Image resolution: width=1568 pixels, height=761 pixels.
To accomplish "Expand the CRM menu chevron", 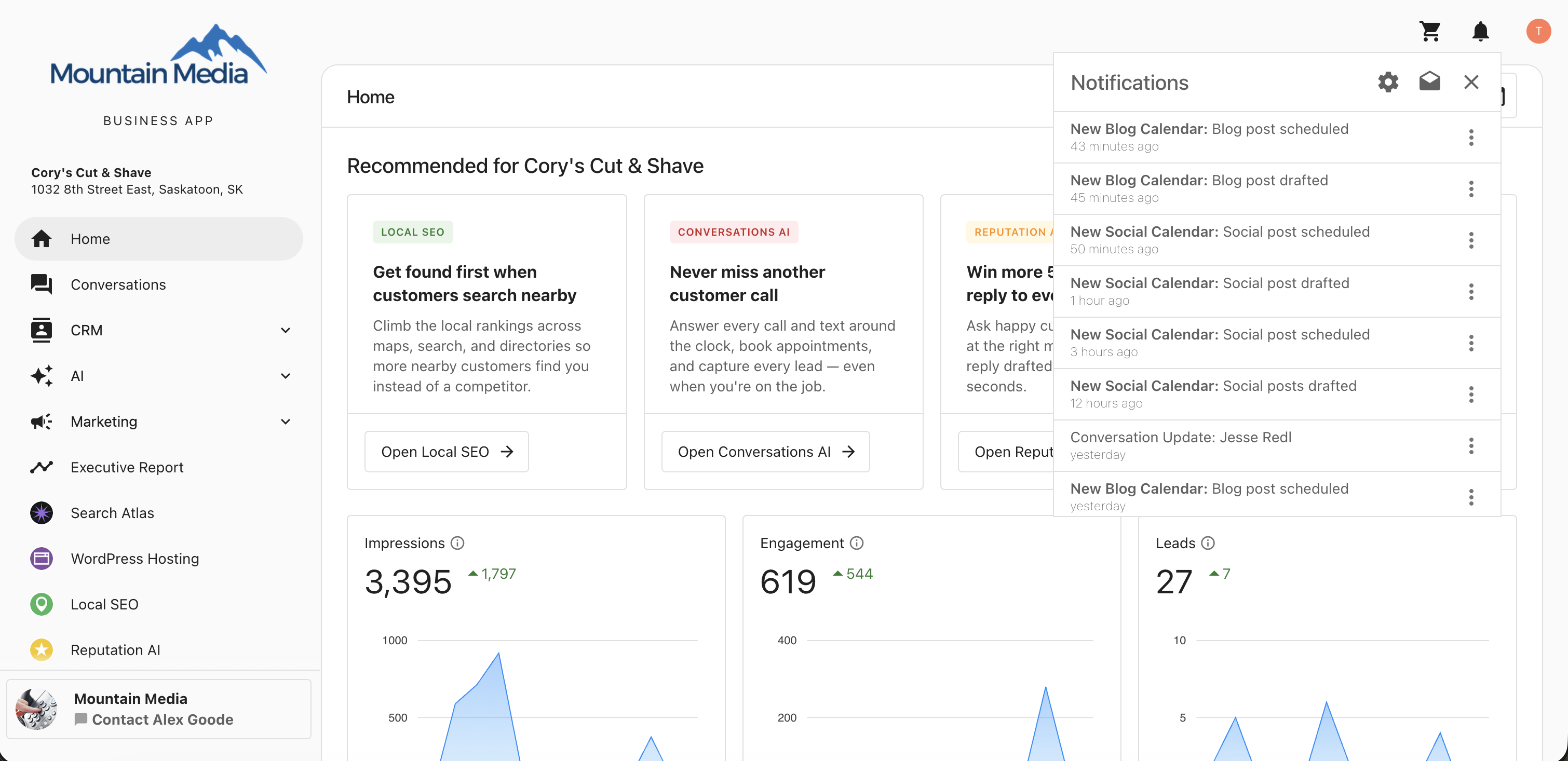I will point(286,330).
